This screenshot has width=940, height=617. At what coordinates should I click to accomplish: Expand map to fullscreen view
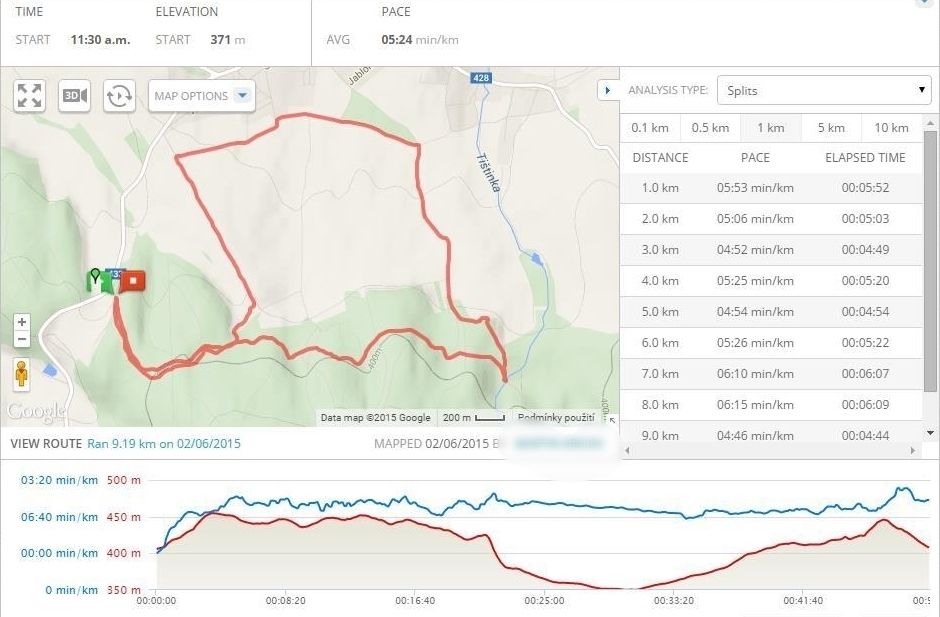click(x=30, y=96)
